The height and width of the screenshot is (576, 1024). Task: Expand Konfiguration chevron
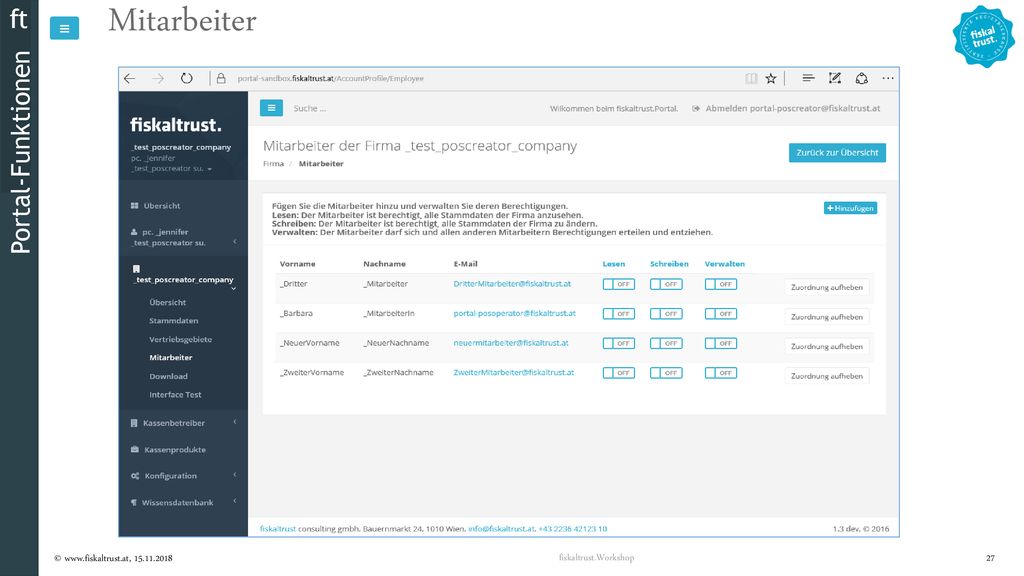pos(234,475)
